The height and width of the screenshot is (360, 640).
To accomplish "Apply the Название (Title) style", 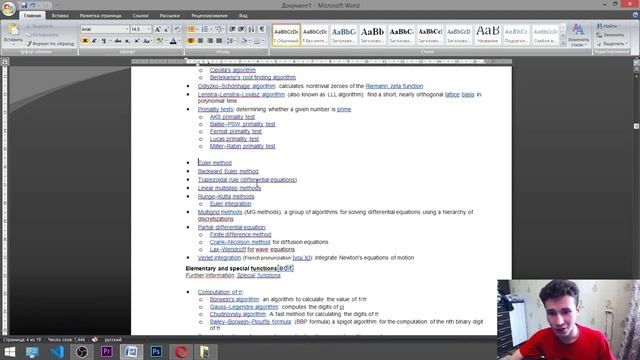I will [487, 35].
